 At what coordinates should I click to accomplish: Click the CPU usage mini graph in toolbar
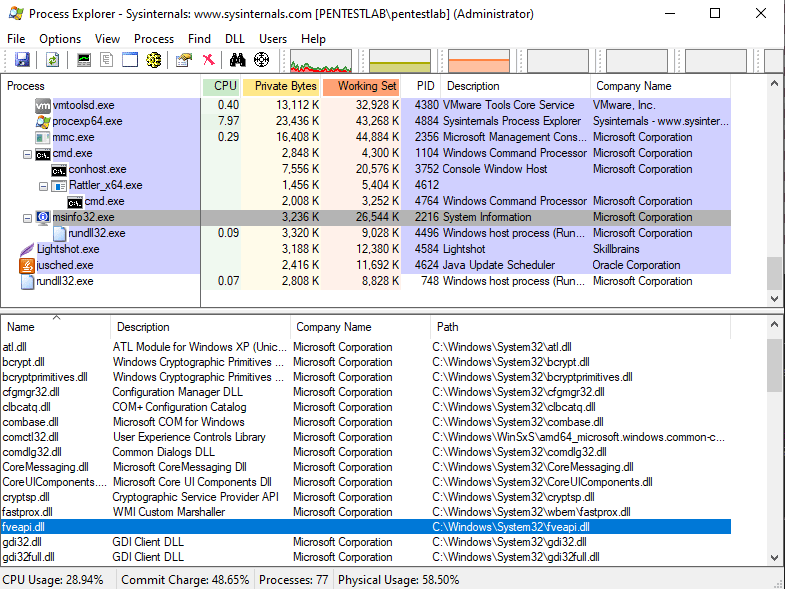point(321,61)
